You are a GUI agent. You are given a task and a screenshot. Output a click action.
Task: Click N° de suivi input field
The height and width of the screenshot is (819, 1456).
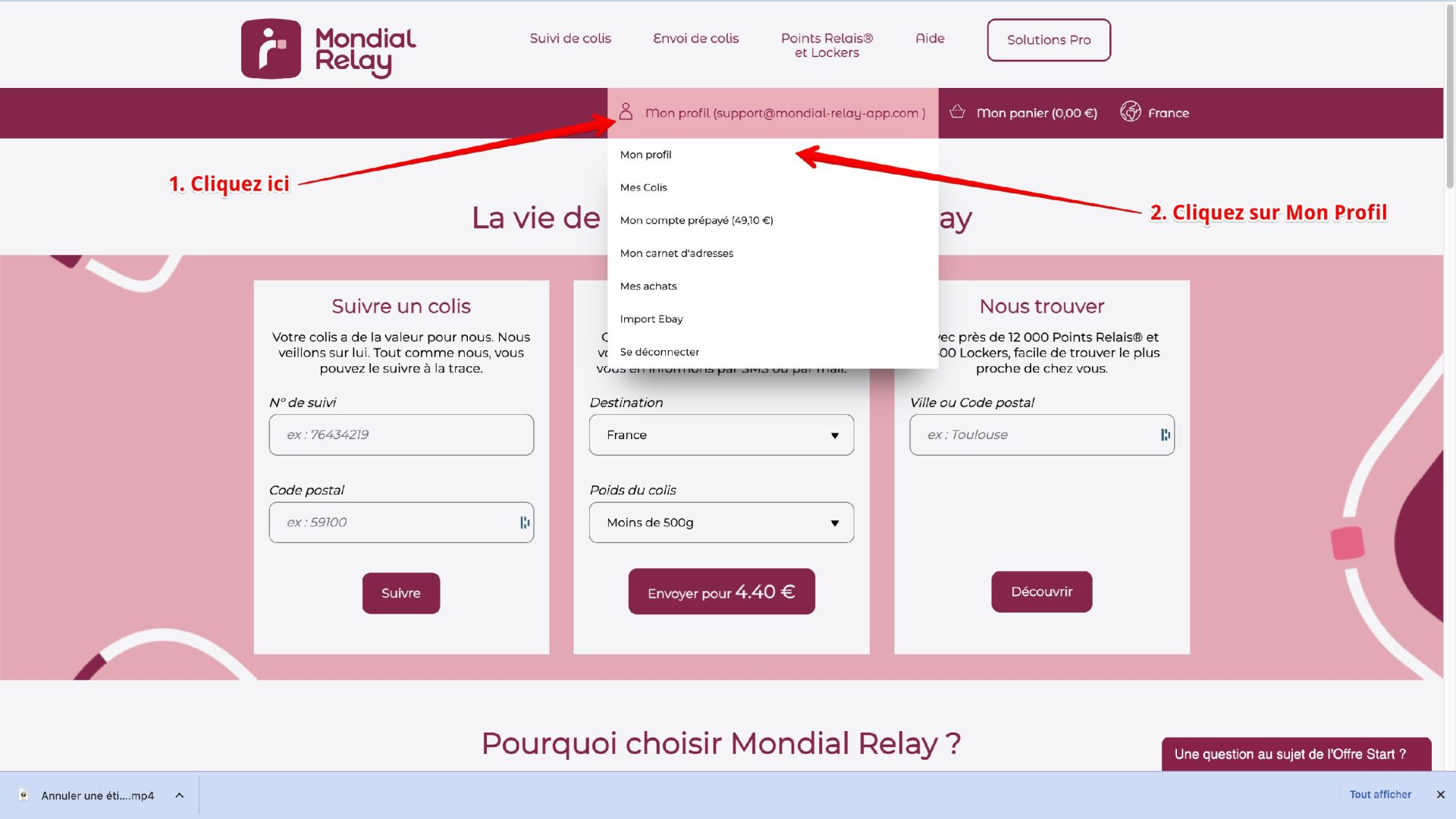(401, 434)
